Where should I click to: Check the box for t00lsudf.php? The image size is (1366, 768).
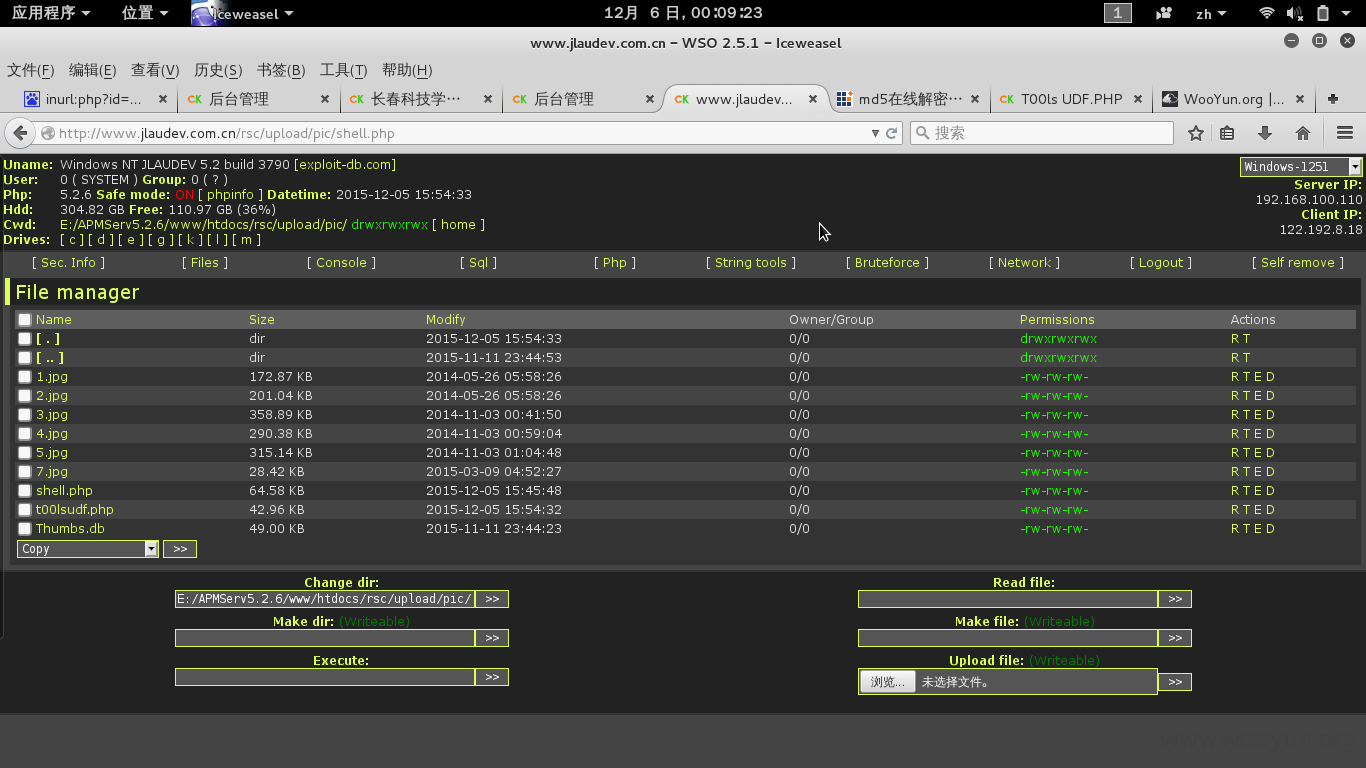[24, 510]
